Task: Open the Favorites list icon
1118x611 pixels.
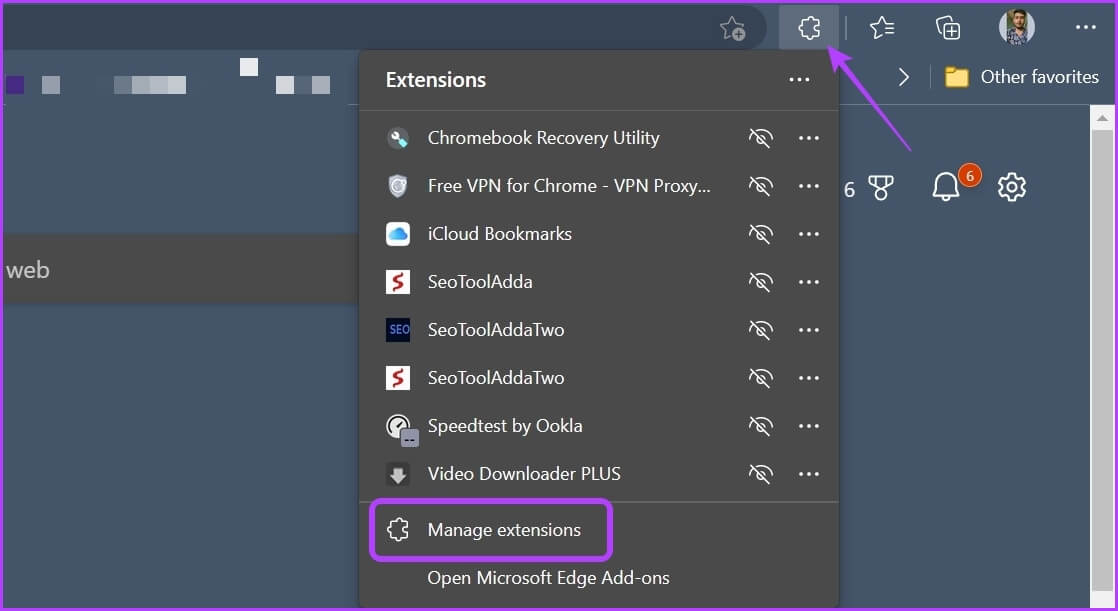Action: (882, 28)
